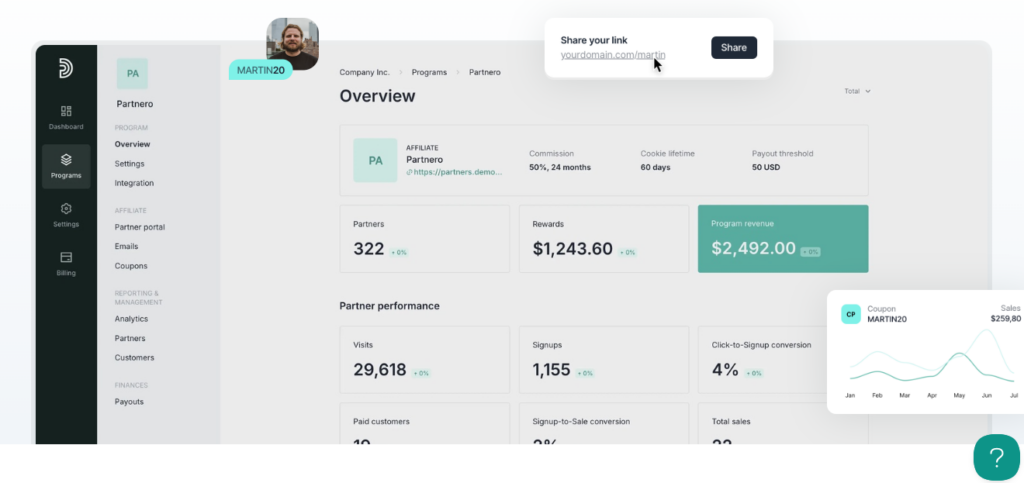The image size is (1024, 483).
Task: Open Analytics under Reporting & Management
Action: (131, 319)
